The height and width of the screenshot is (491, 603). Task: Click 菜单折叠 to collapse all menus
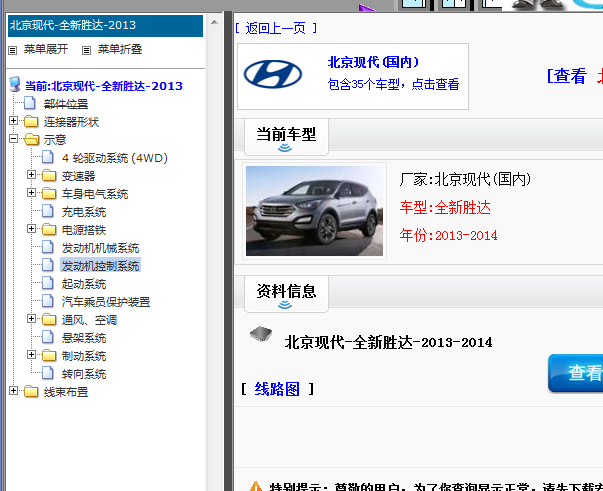[x=120, y=49]
